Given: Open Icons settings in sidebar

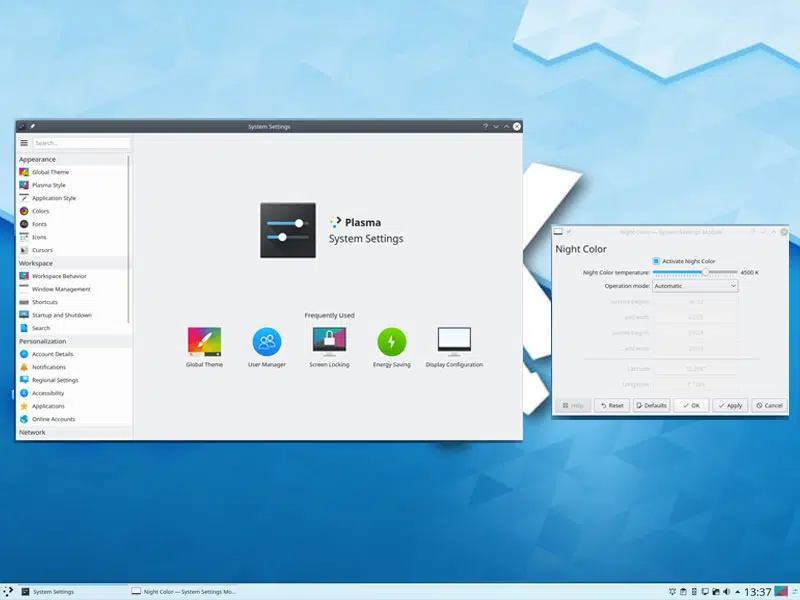Looking at the screenshot, I should (x=71, y=237).
